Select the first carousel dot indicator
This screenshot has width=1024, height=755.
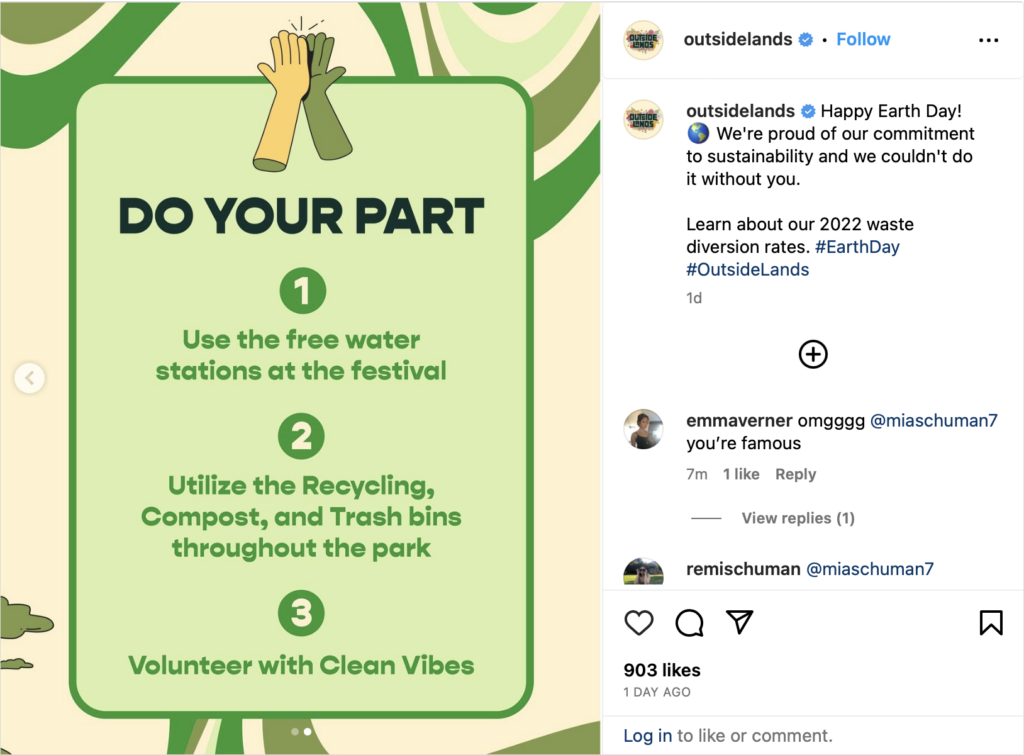pos(294,732)
